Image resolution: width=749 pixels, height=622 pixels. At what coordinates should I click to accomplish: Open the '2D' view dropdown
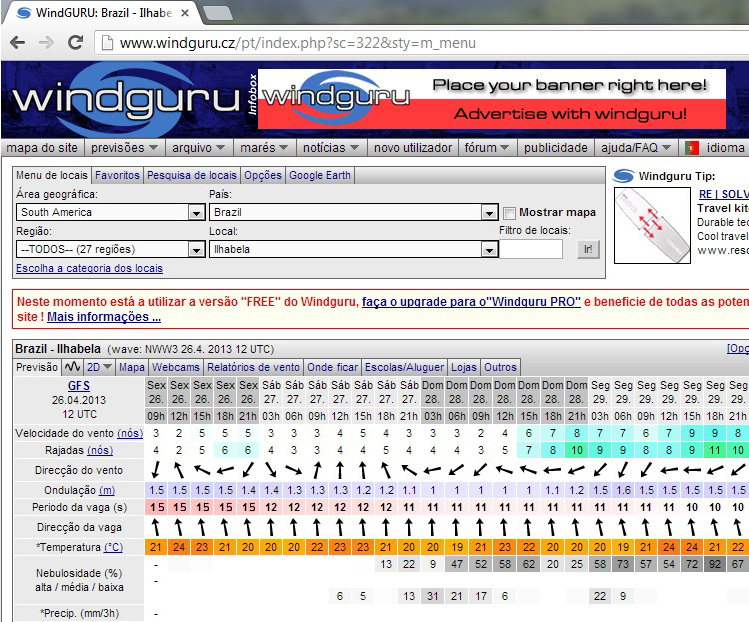click(x=99, y=367)
